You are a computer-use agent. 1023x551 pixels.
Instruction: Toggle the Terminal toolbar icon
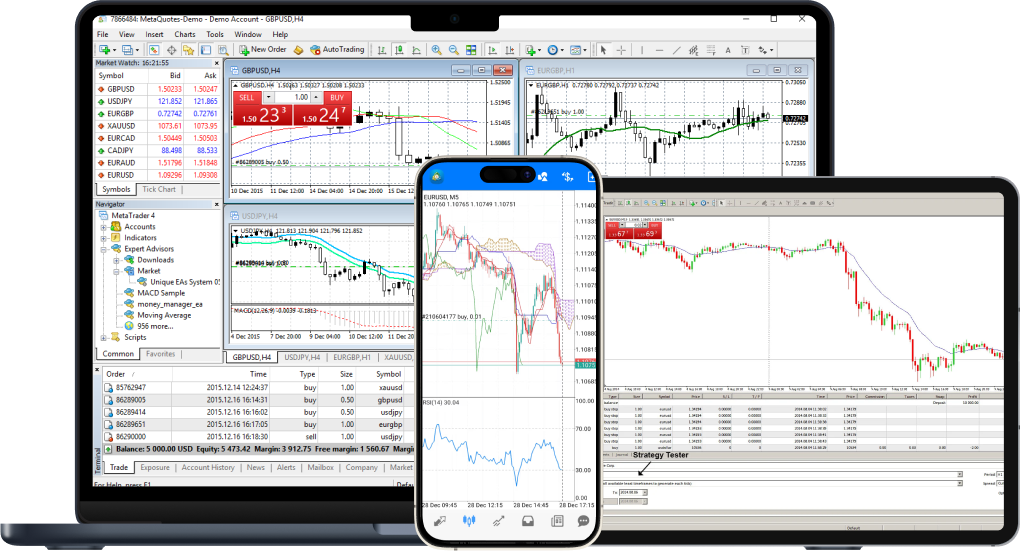(x=206, y=50)
